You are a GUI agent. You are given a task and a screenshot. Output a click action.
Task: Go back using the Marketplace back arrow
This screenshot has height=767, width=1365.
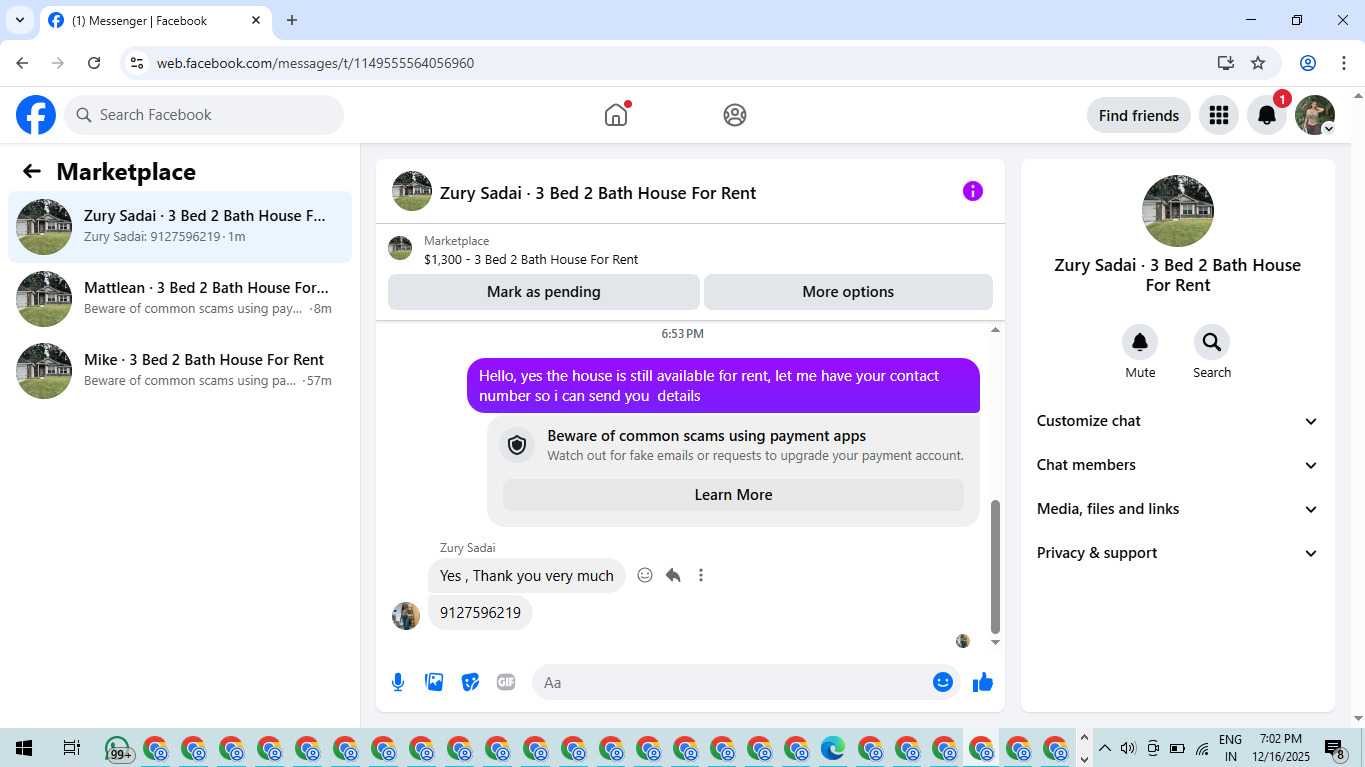click(32, 171)
